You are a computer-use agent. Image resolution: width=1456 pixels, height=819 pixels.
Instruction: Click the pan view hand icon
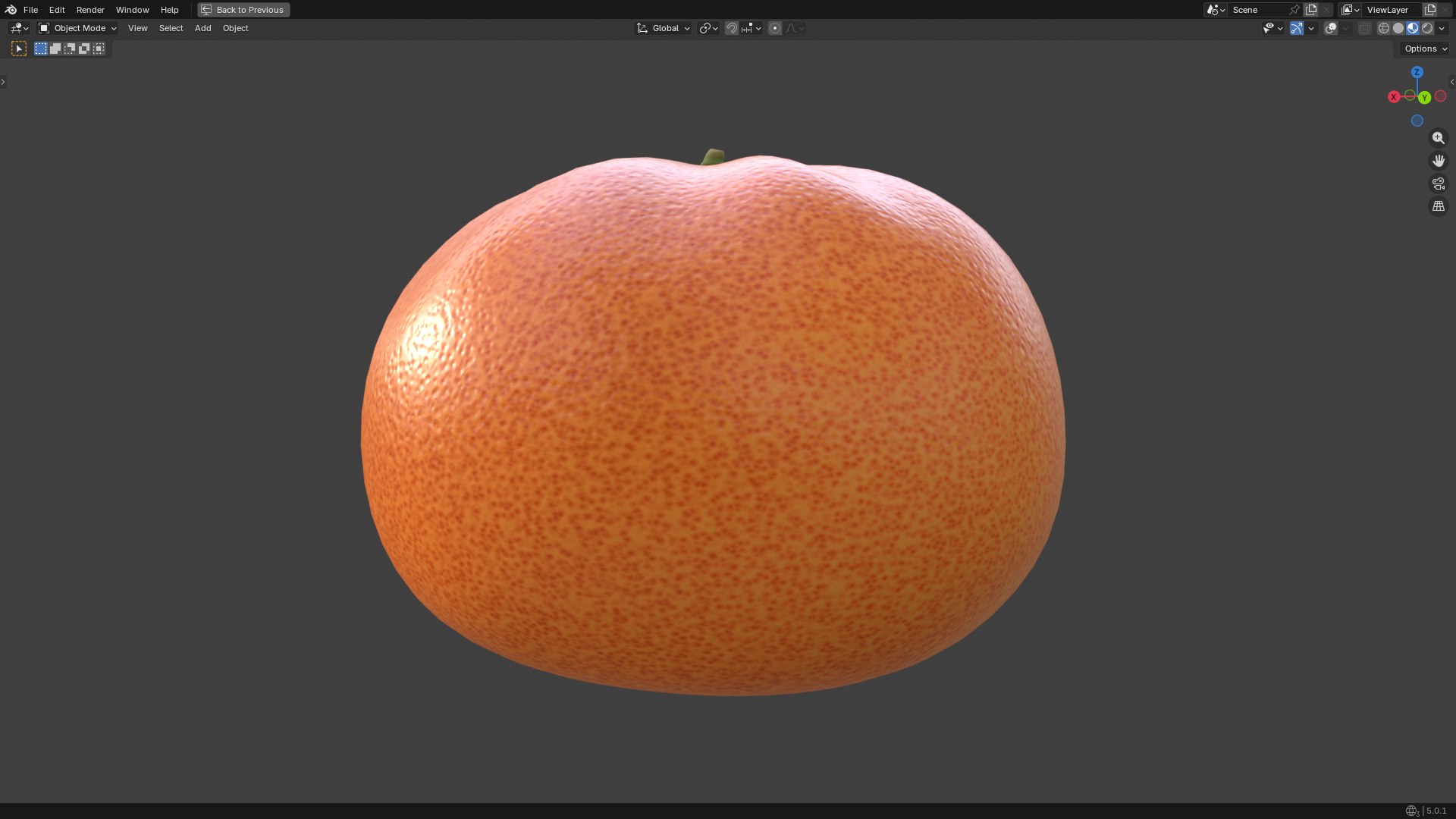tap(1438, 161)
